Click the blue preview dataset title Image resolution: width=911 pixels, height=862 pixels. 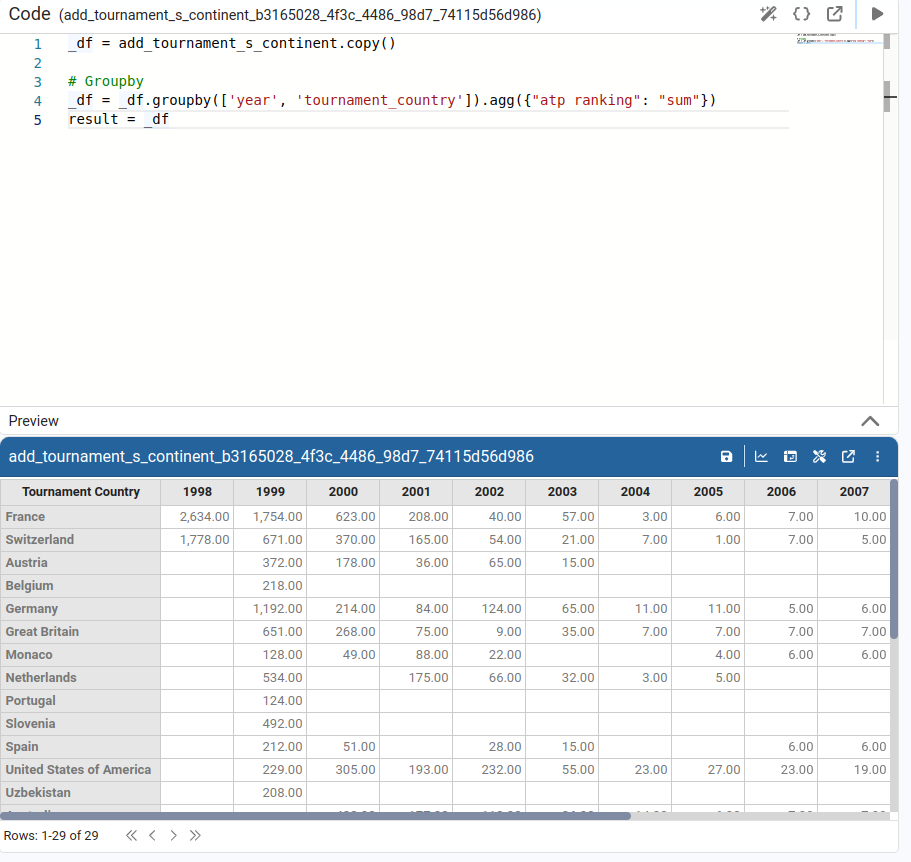pyautogui.click(x=271, y=457)
